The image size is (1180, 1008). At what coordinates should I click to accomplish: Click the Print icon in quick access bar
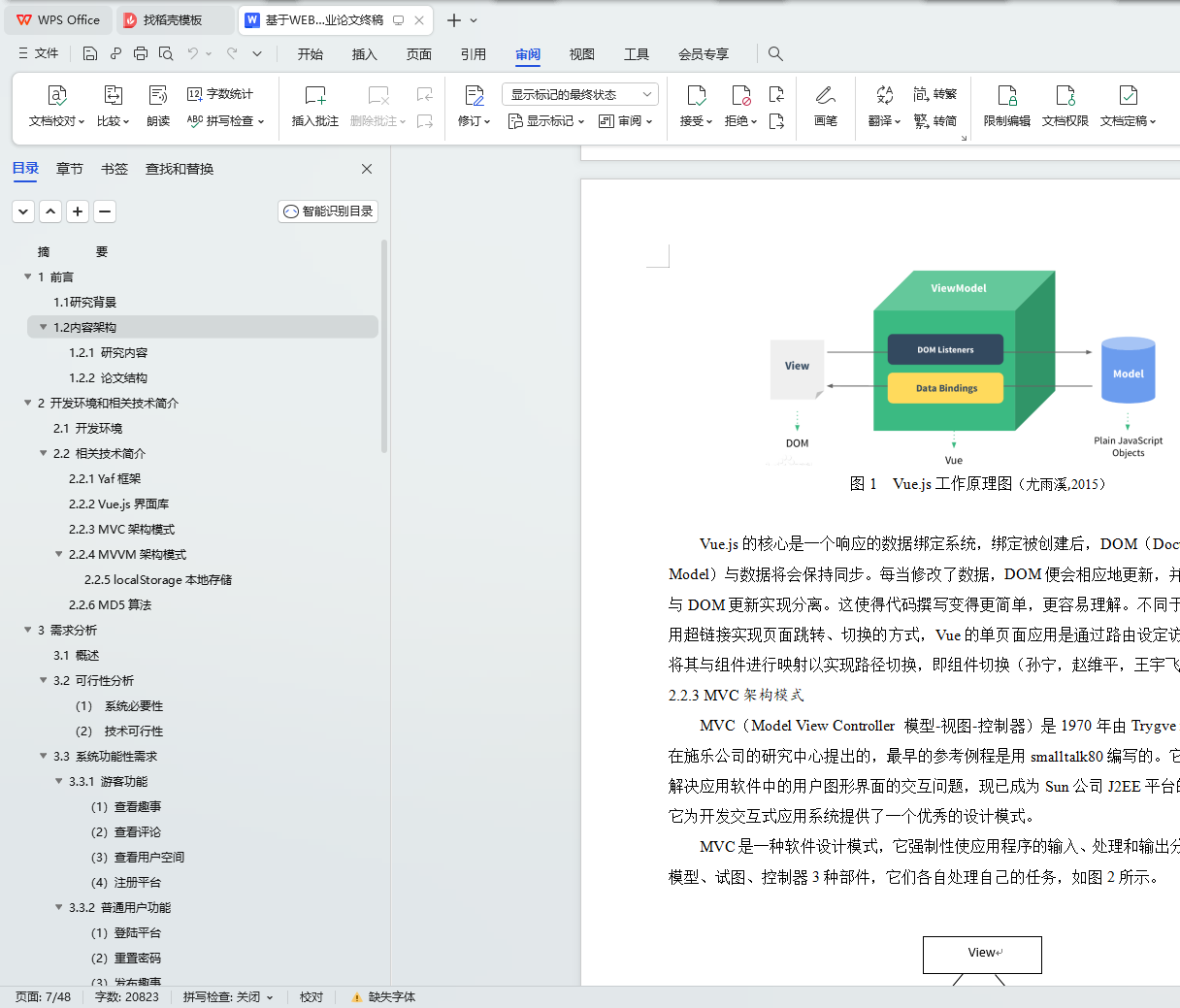click(141, 53)
